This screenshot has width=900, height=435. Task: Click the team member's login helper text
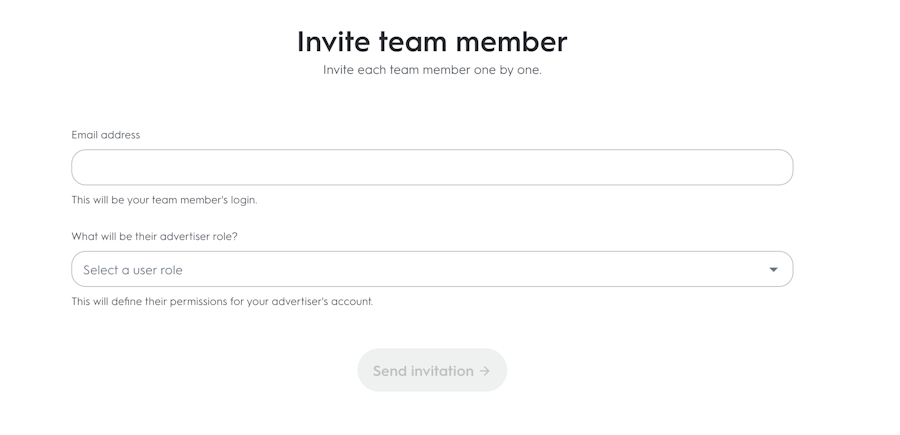(x=164, y=200)
